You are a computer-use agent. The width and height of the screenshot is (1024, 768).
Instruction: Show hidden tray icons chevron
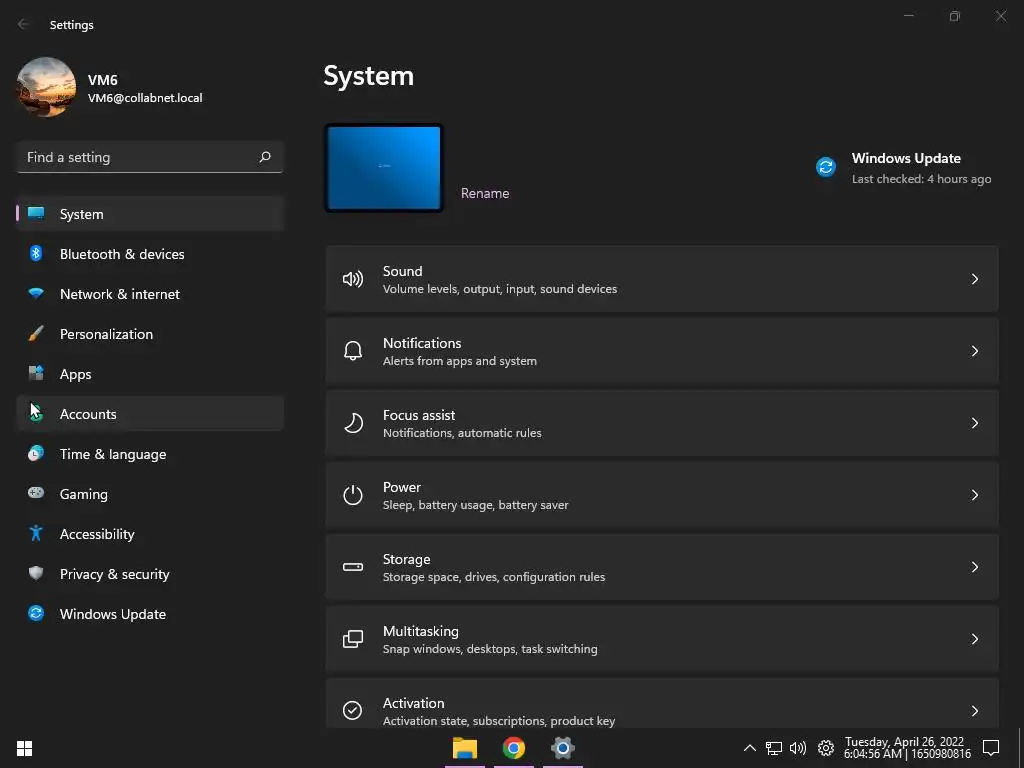(x=750, y=748)
